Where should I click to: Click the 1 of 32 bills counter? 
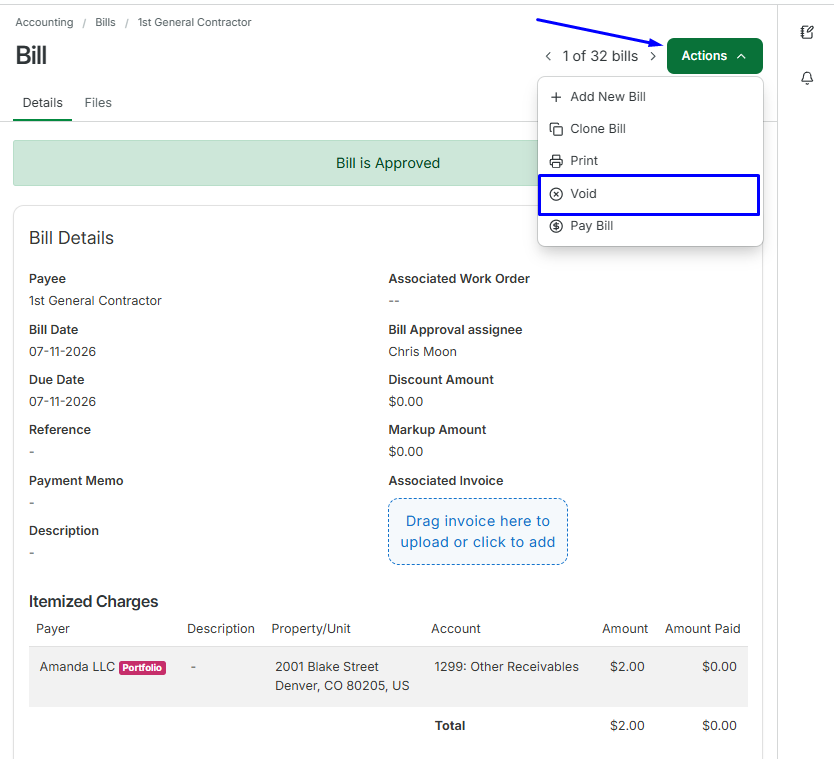pos(600,56)
